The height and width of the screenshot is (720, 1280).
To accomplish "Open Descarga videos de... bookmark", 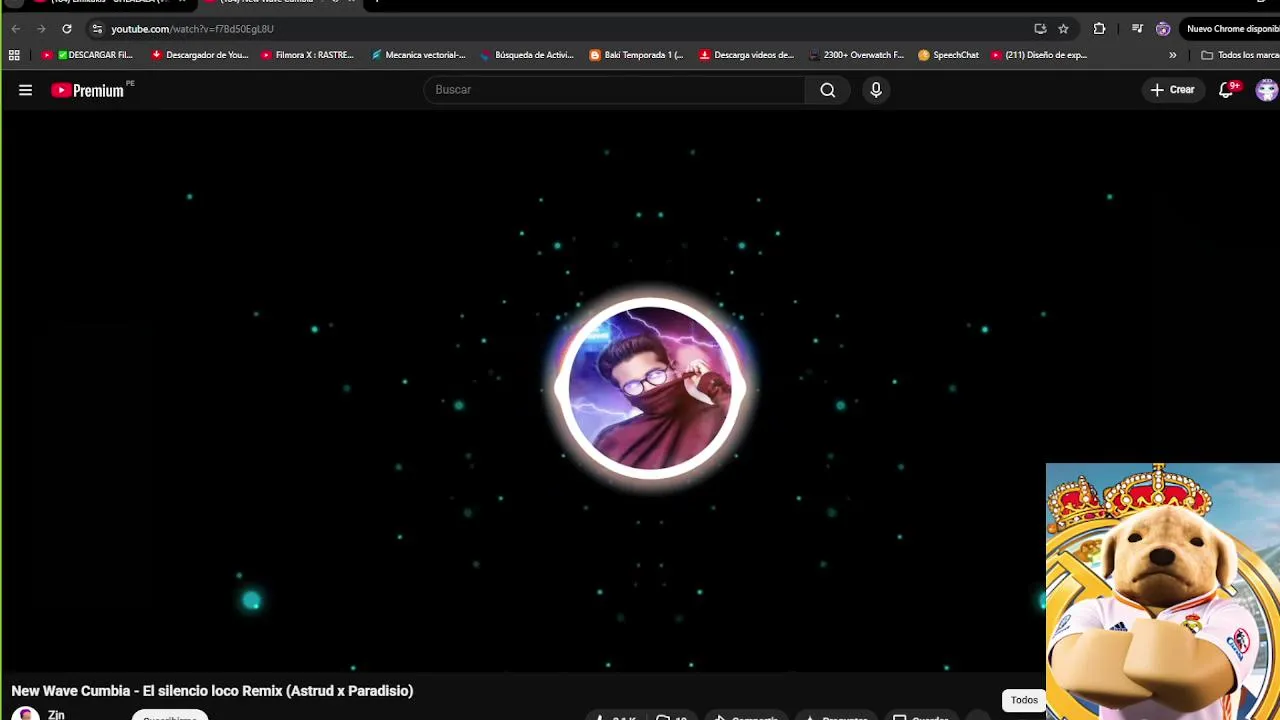I will [x=747, y=55].
